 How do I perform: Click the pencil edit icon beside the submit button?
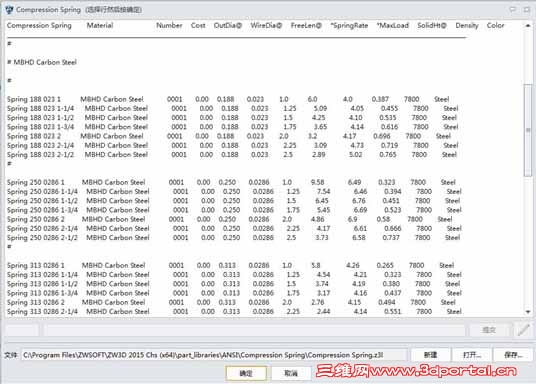[523, 330]
